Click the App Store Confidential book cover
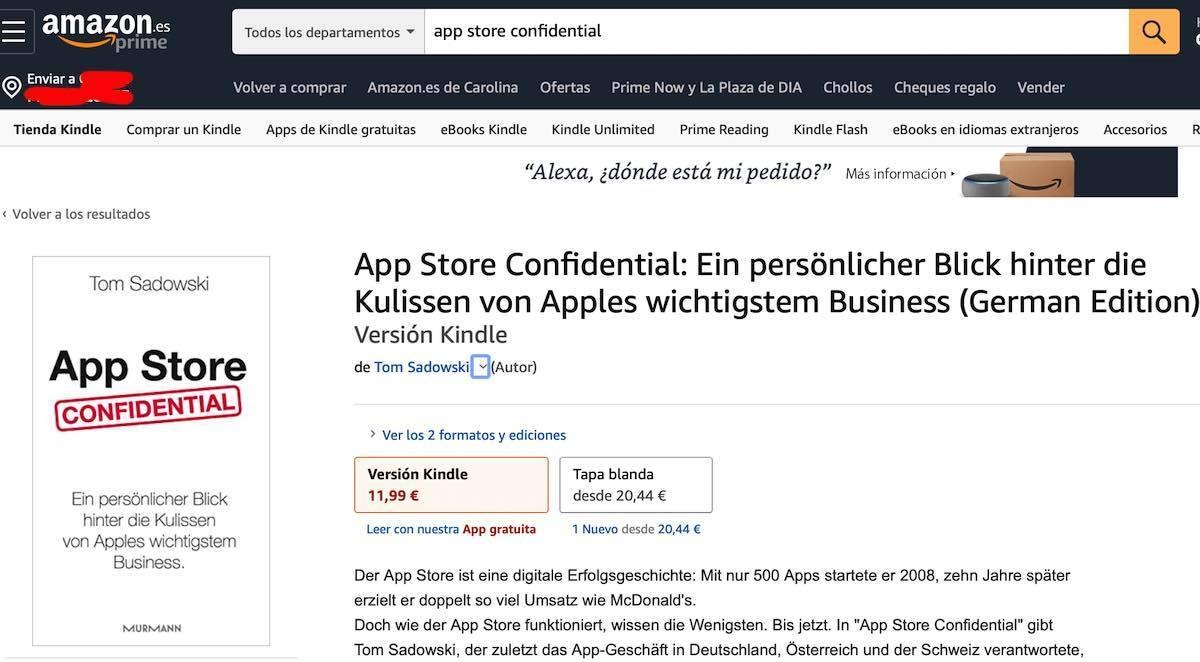The width and height of the screenshot is (1200, 662). [x=151, y=451]
